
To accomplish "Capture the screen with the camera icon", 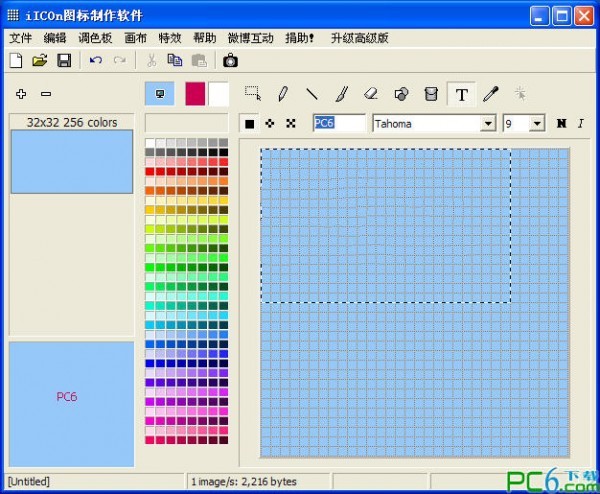I will tap(230, 60).
